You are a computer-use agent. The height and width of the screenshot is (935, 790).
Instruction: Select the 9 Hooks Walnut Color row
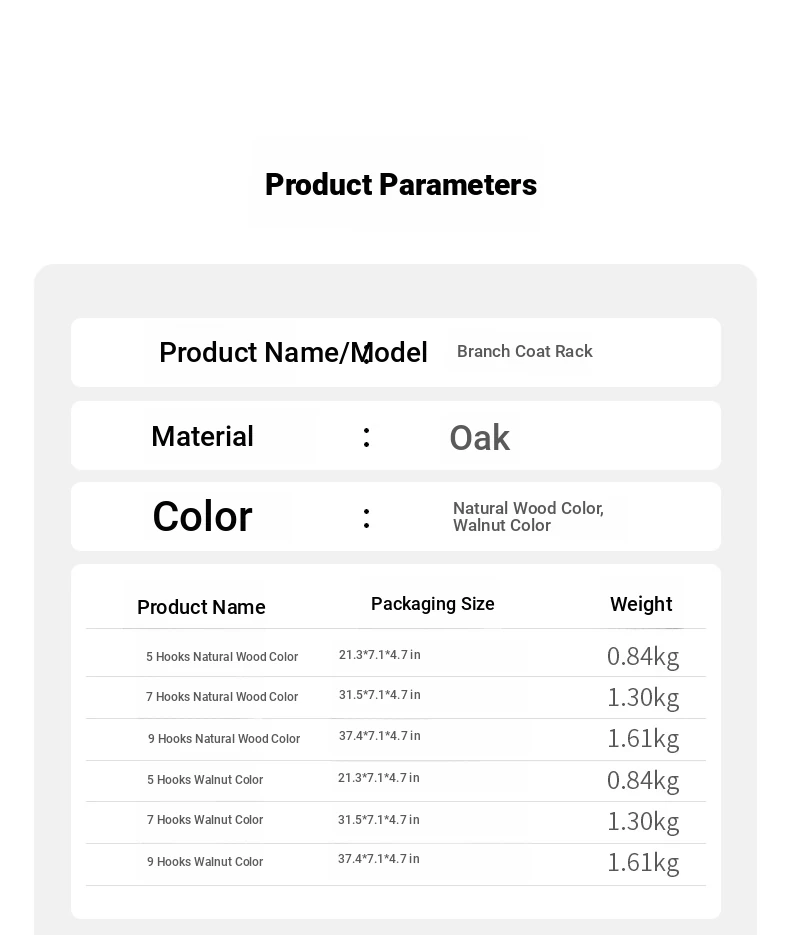click(395, 864)
